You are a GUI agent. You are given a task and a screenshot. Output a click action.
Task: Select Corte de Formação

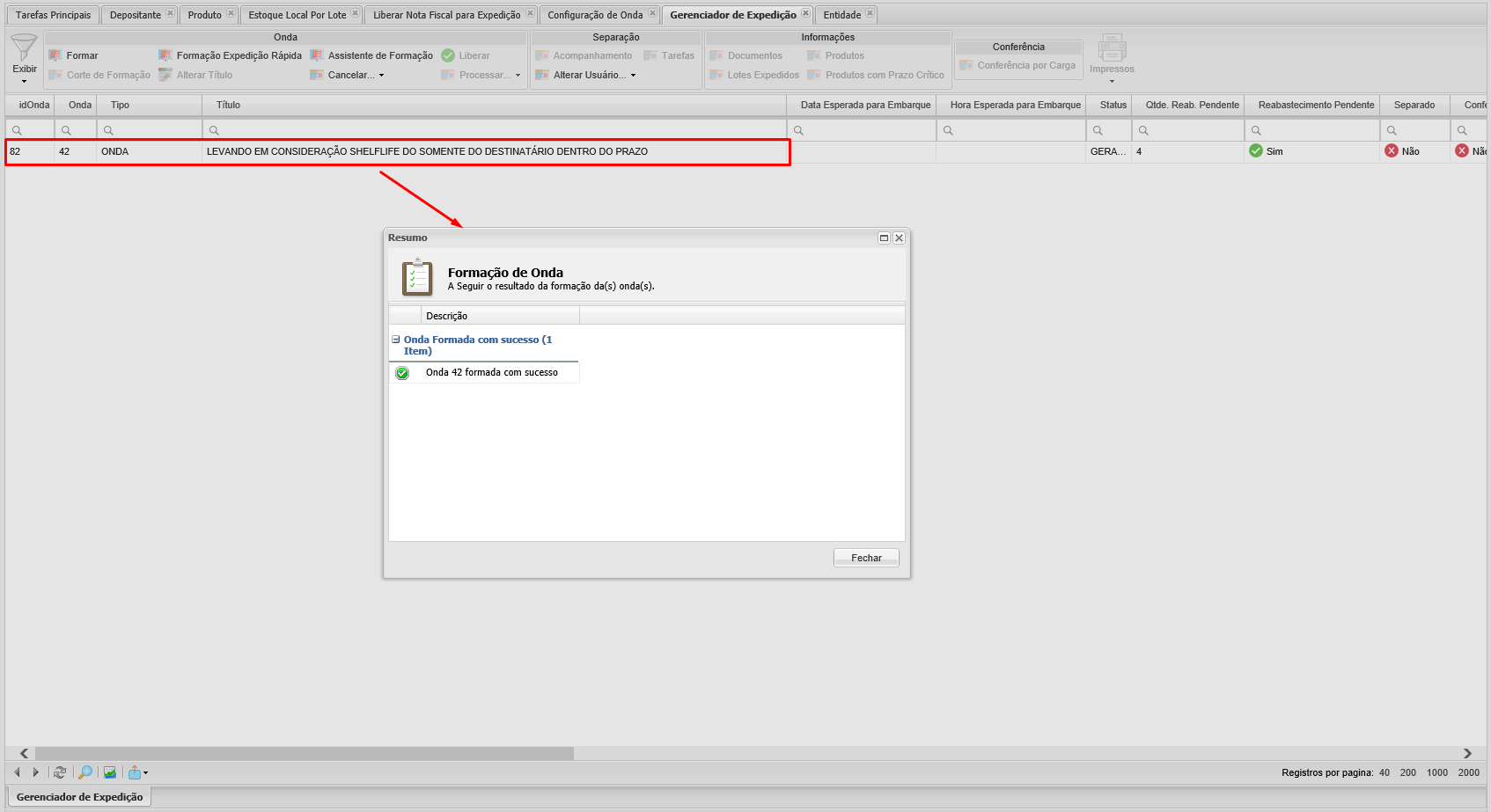click(x=99, y=75)
